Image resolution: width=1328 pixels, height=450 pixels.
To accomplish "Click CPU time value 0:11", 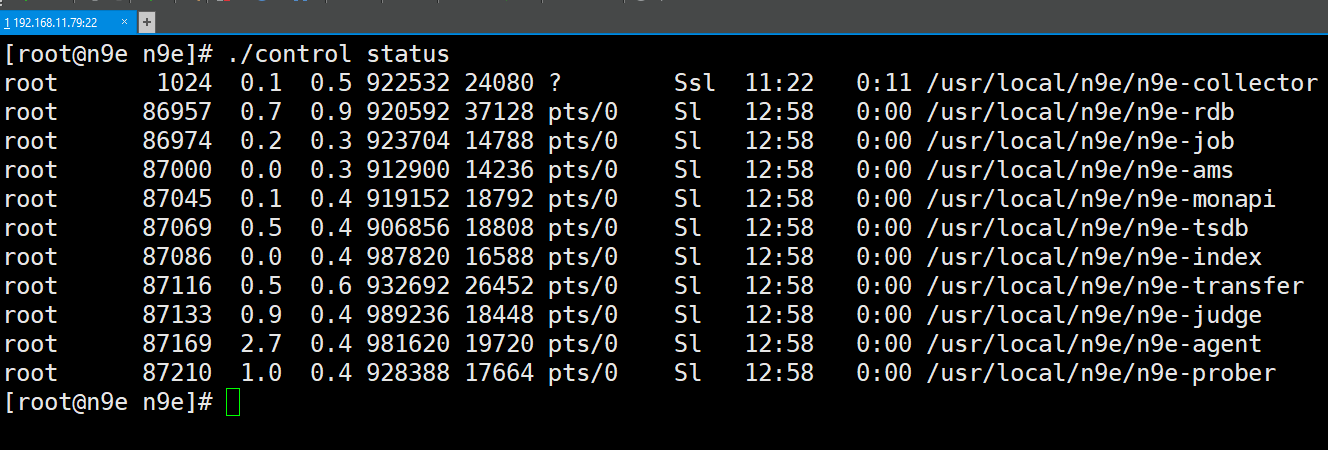I will [x=884, y=83].
